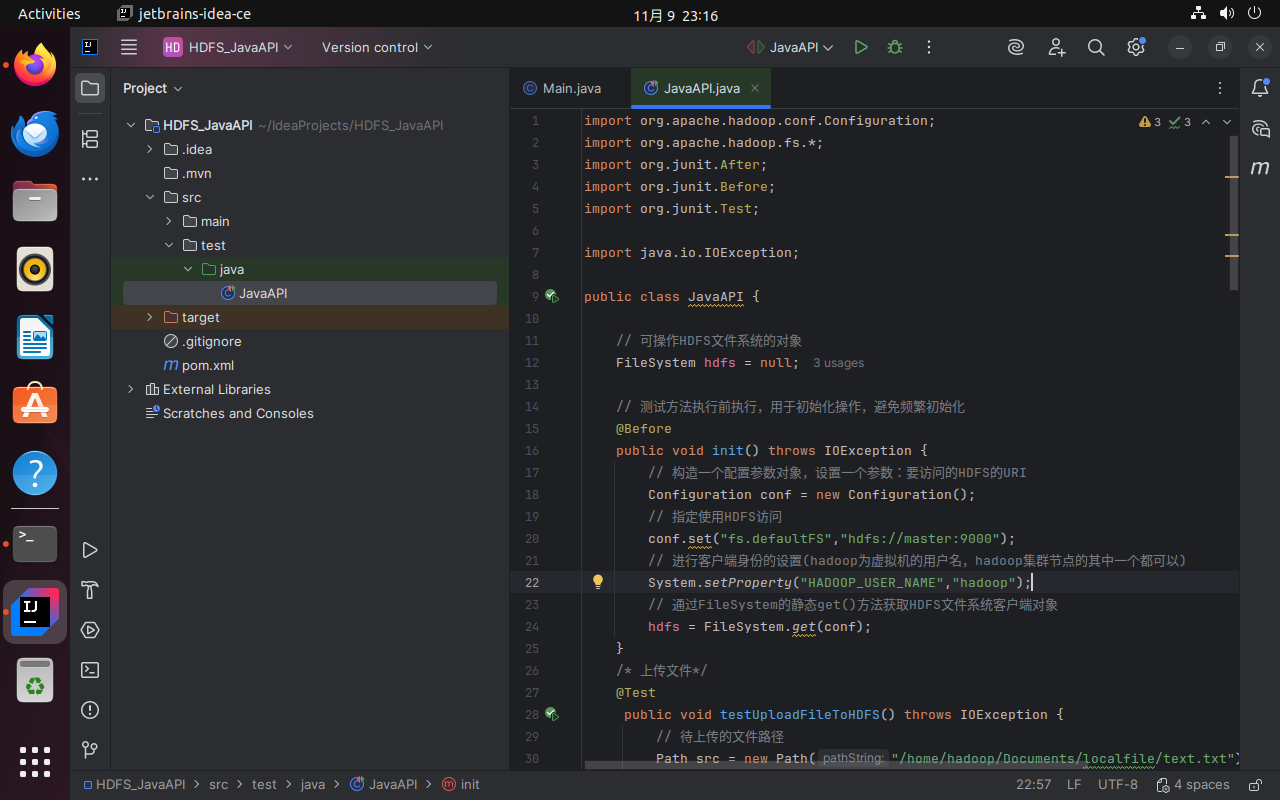This screenshot has height=800, width=1280.
Task: Jump to next highlighted error arrow
Action: 1227,122
